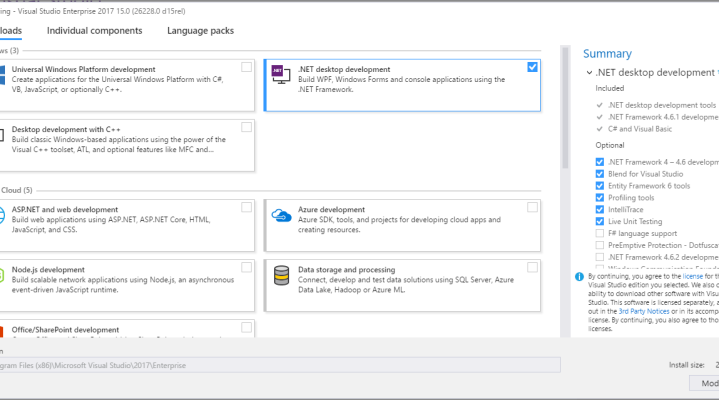Uncheck Entity Framework 6 tools option
Screen dimensions: 719x400
coord(599,186)
